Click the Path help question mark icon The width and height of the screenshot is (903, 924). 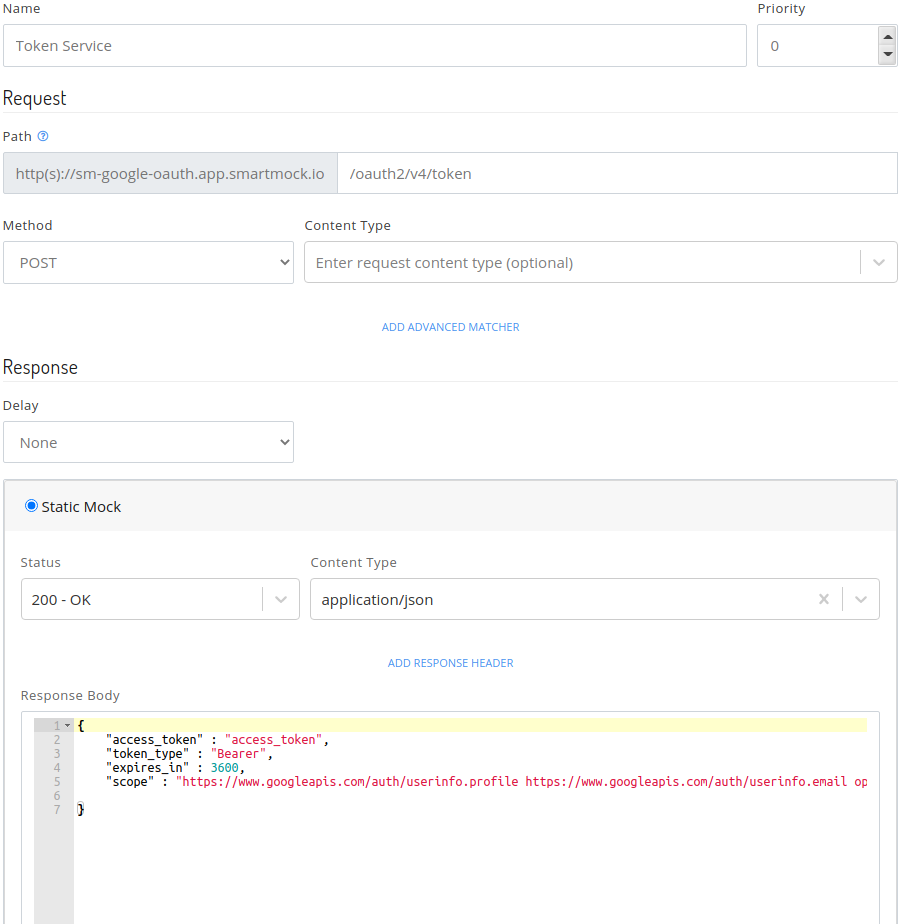(x=42, y=136)
